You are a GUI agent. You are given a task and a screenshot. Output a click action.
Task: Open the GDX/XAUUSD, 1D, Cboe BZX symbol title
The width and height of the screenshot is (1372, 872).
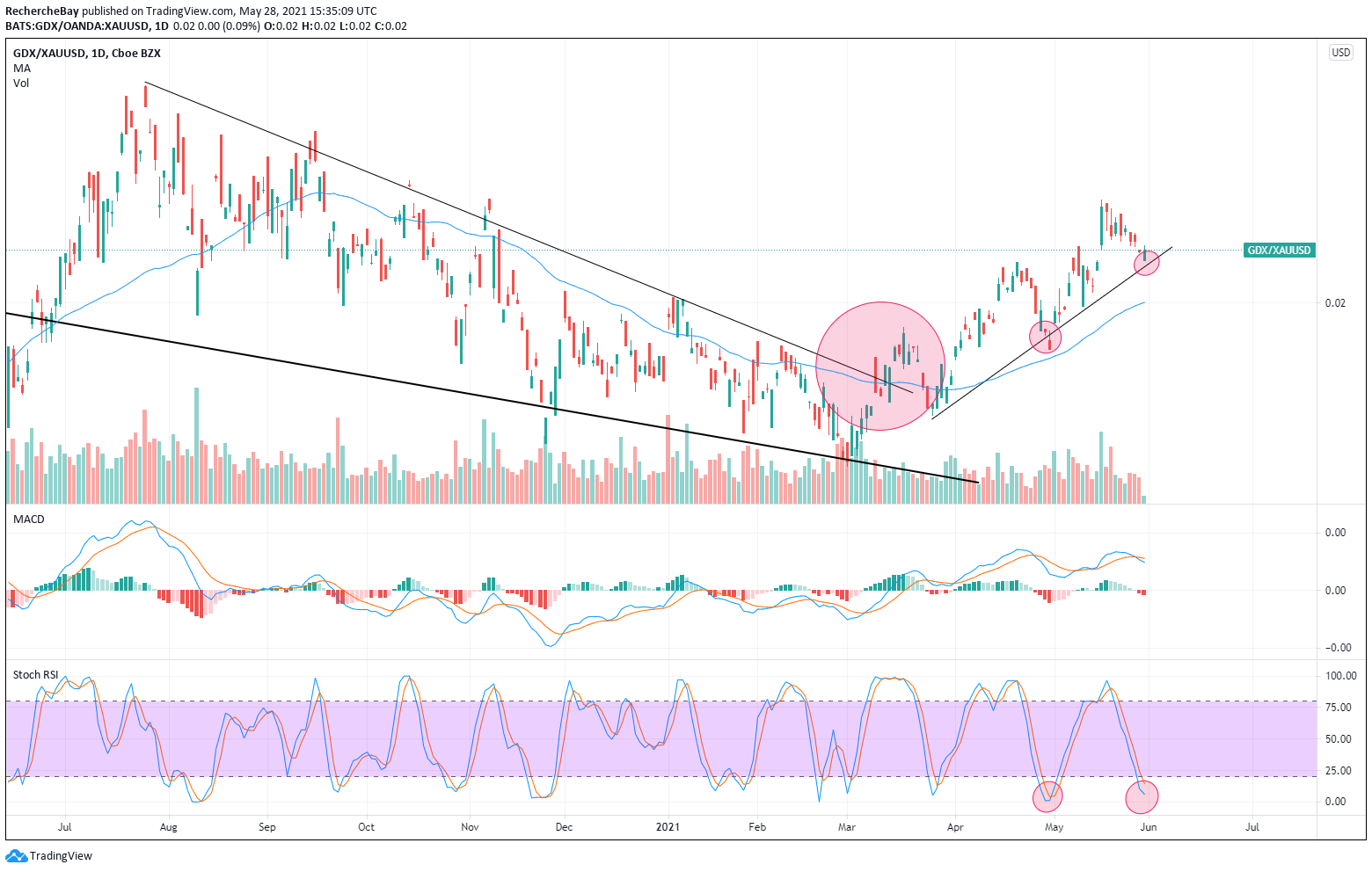click(x=86, y=53)
